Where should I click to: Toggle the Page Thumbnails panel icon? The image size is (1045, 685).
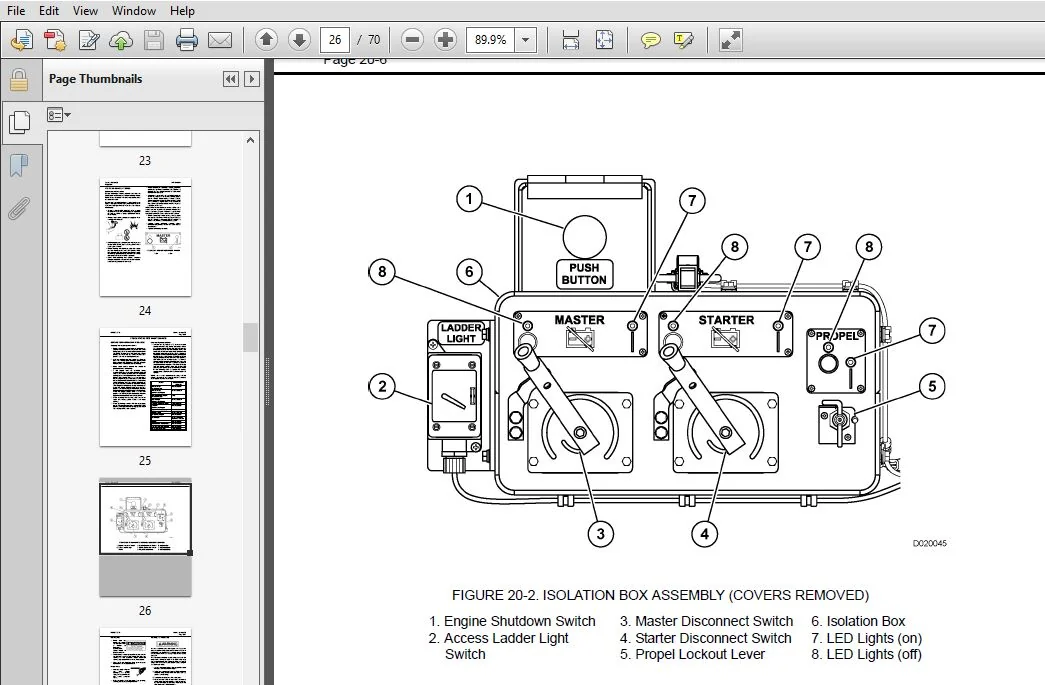click(x=20, y=122)
